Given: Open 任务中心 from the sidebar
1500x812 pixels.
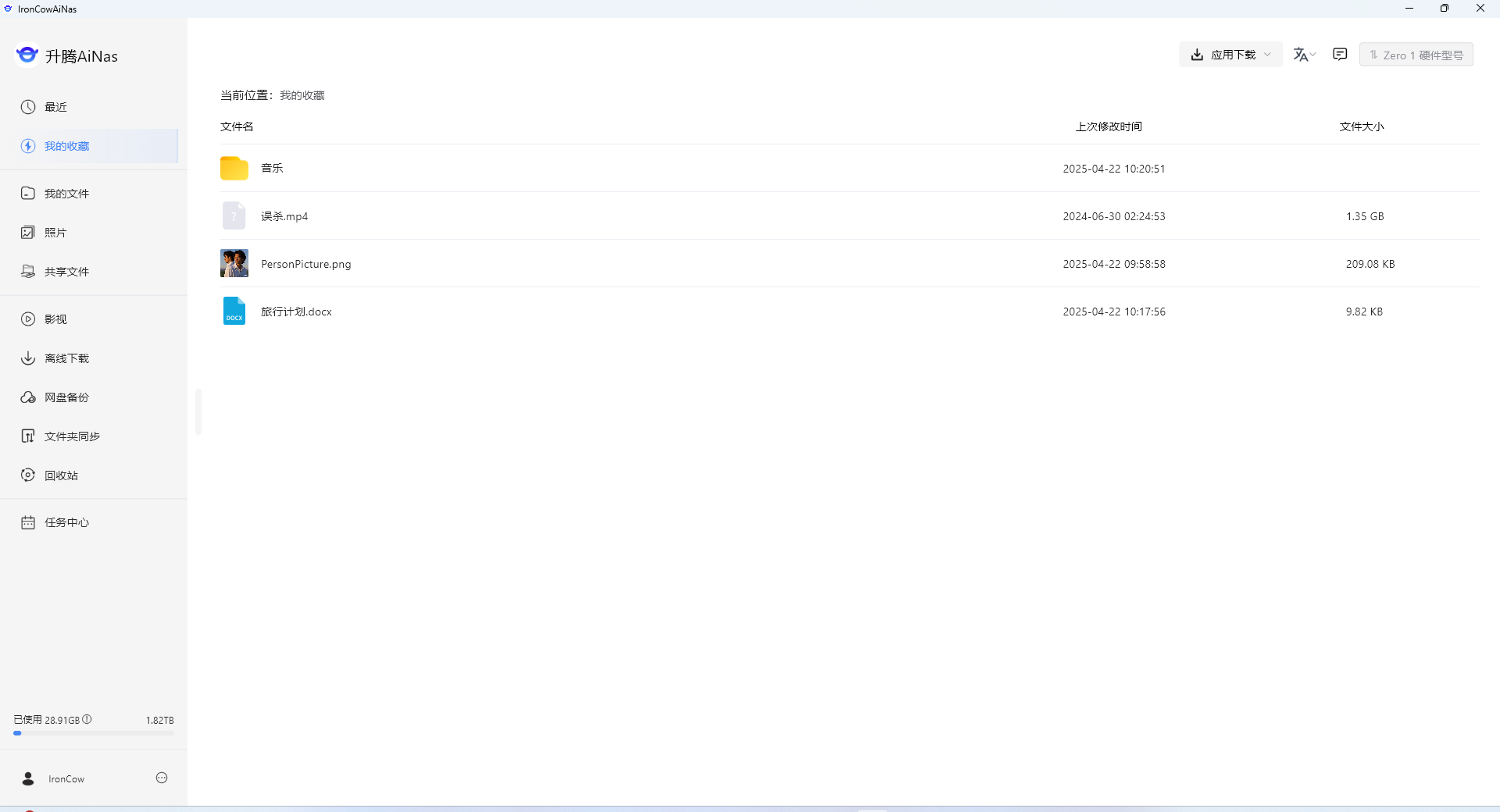Looking at the screenshot, I should coord(66,522).
